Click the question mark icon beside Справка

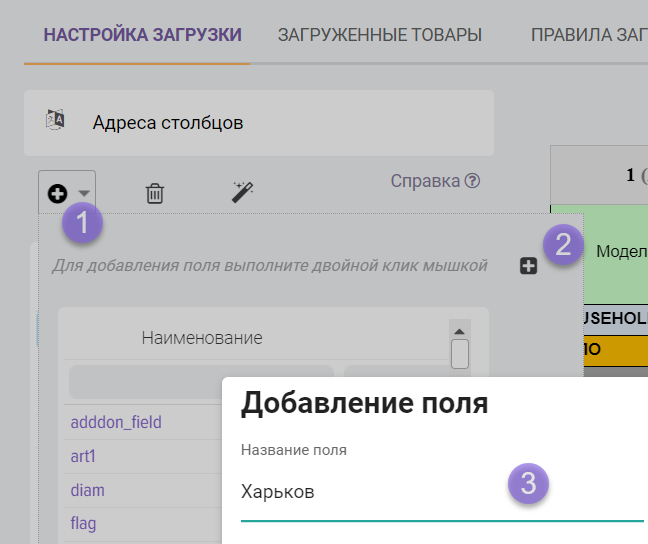point(473,181)
